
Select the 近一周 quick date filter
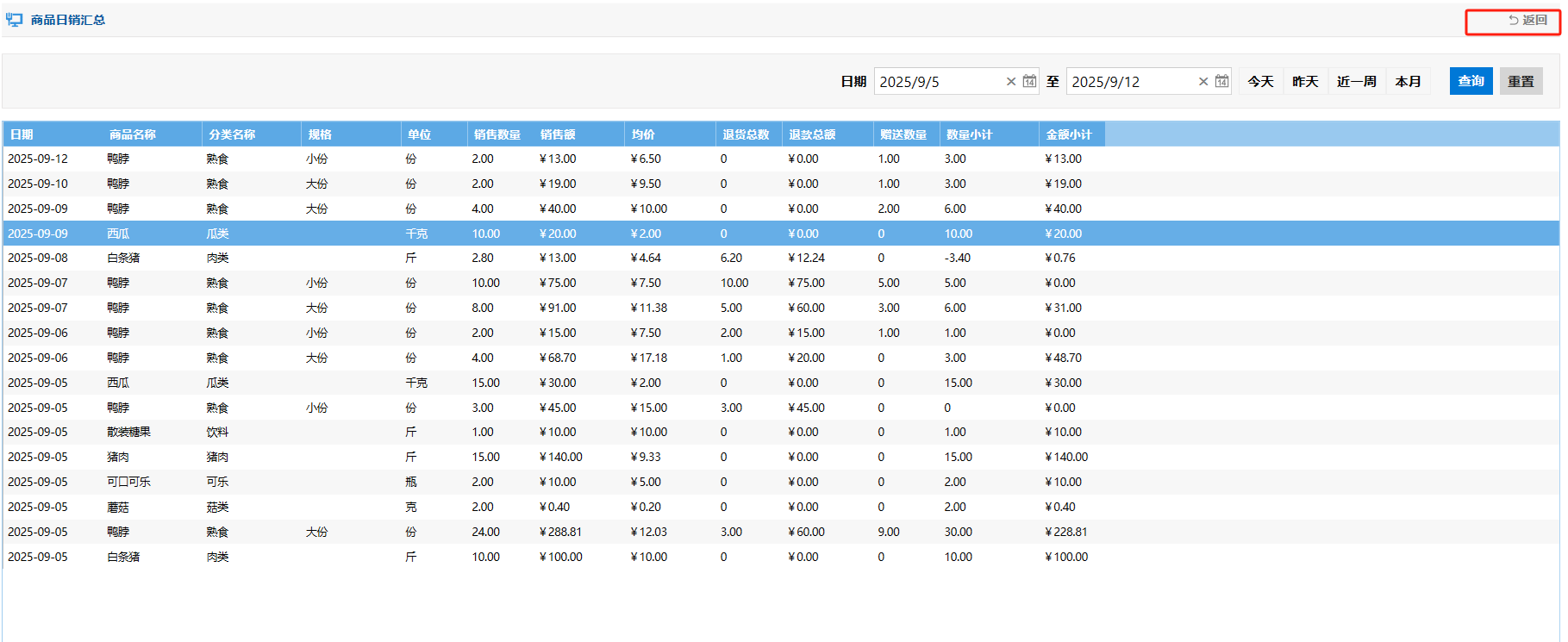(1356, 82)
